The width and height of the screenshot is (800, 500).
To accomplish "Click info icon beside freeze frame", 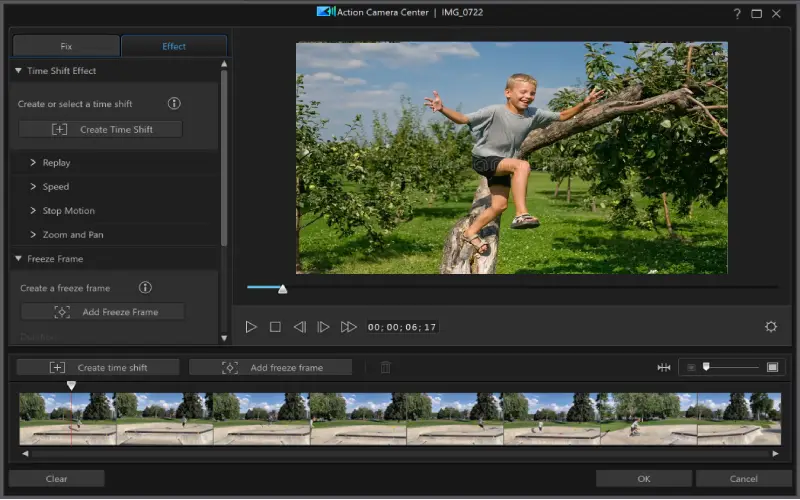I will point(145,288).
